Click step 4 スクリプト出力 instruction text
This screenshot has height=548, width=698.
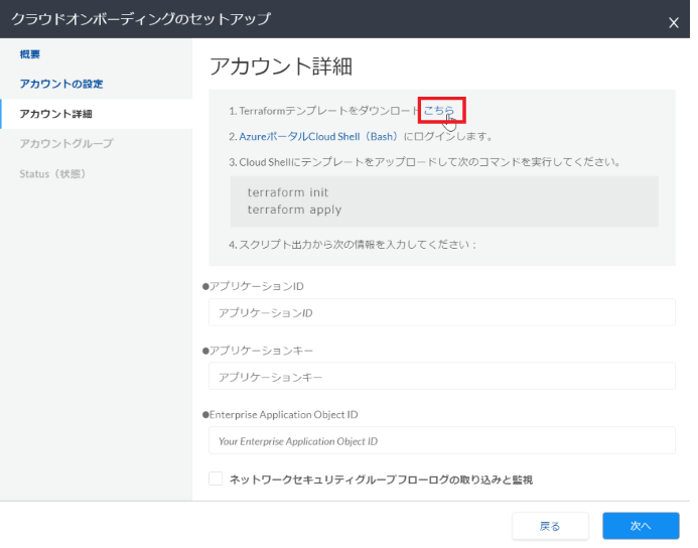point(353,244)
